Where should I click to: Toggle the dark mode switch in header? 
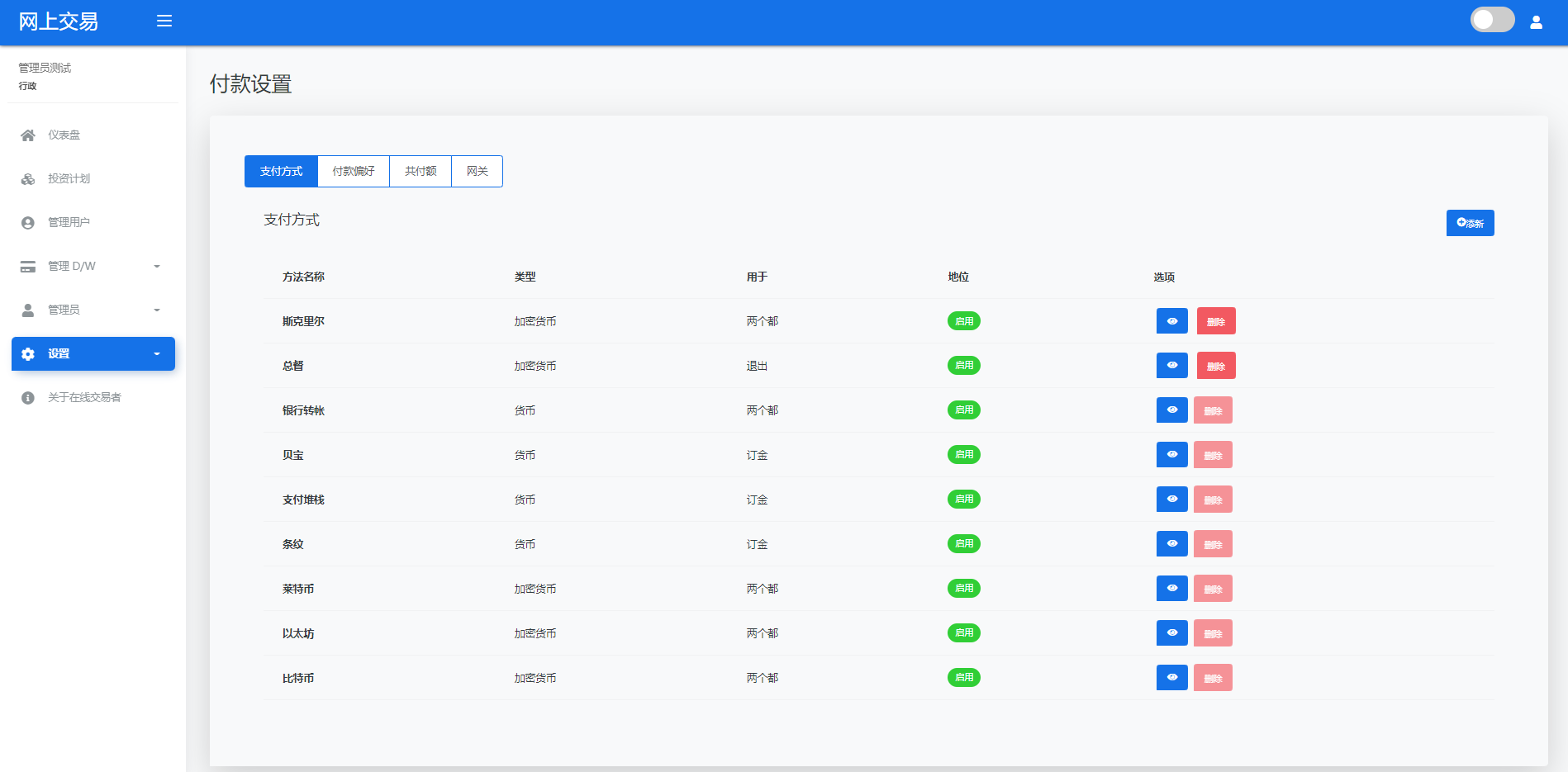(x=1492, y=20)
